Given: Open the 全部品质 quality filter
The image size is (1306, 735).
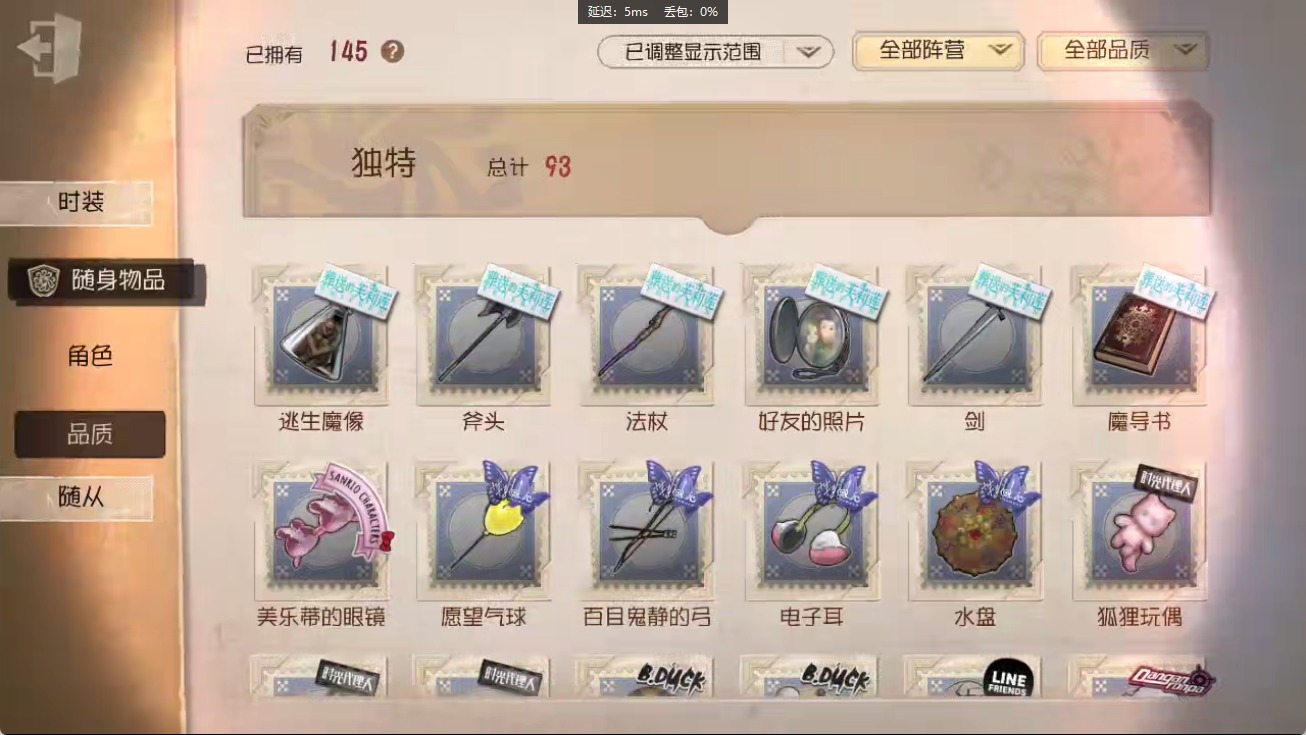Looking at the screenshot, I should click(1123, 51).
